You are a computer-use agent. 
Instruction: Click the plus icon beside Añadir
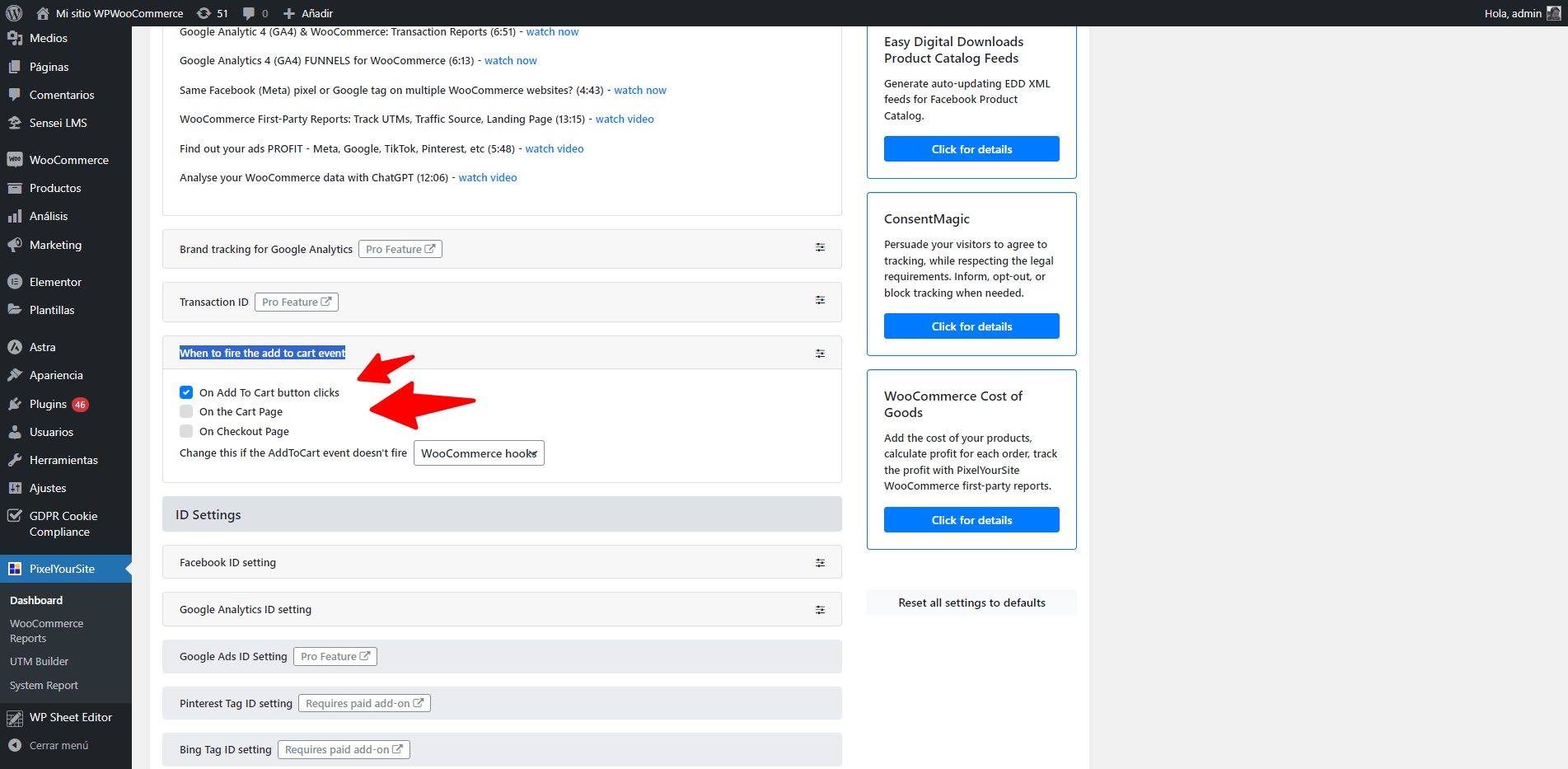[x=289, y=13]
